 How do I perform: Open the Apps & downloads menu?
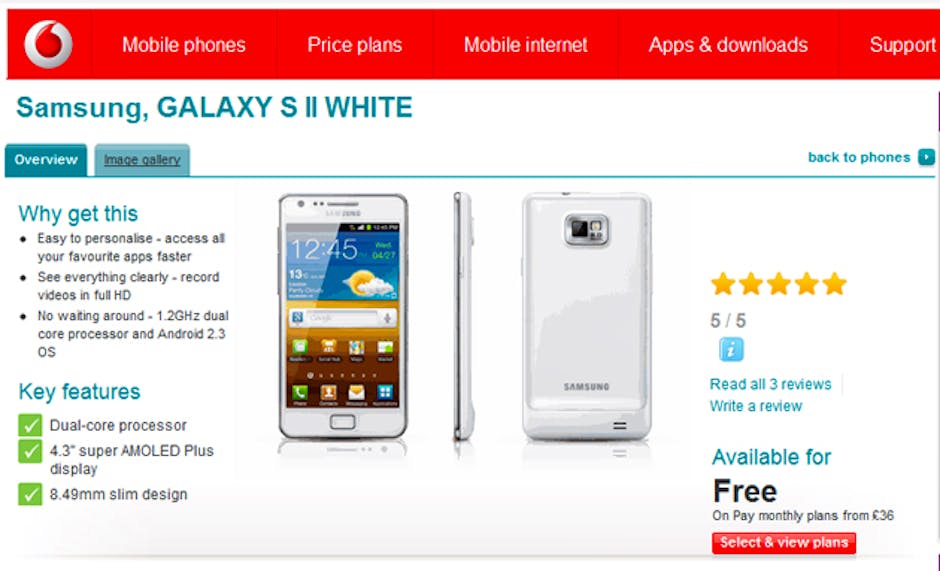click(x=728, y=44)
